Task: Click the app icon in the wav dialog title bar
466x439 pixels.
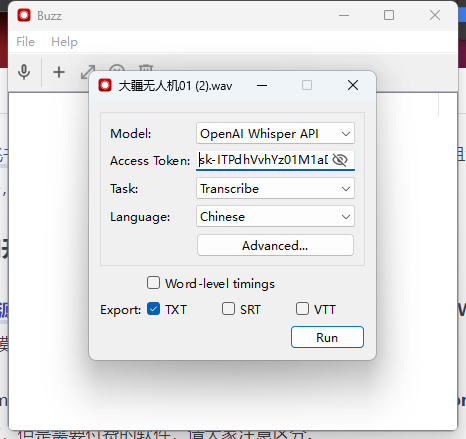Action: (x=105, y=85)
